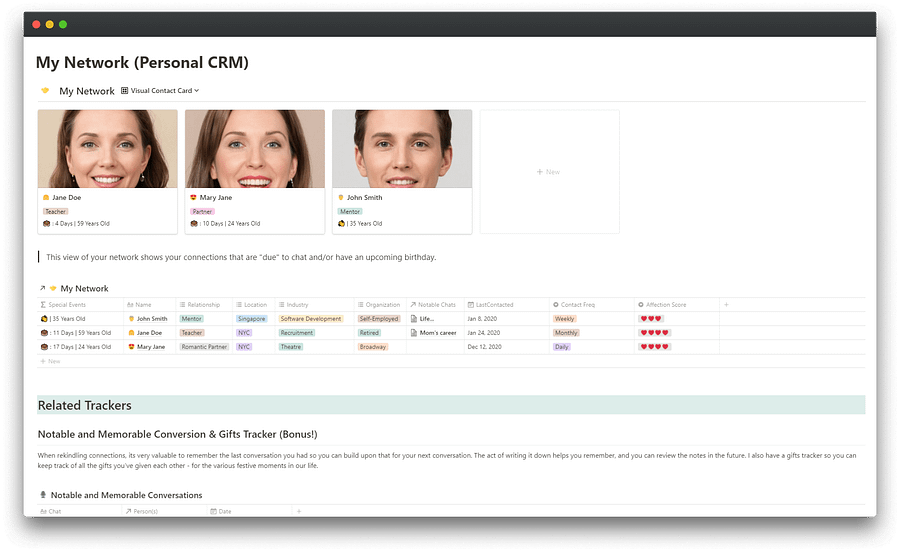Open John Smith's photo in the gallery
Image resolution: width=900 pixels, height=552 pixels.
point(402,149)
